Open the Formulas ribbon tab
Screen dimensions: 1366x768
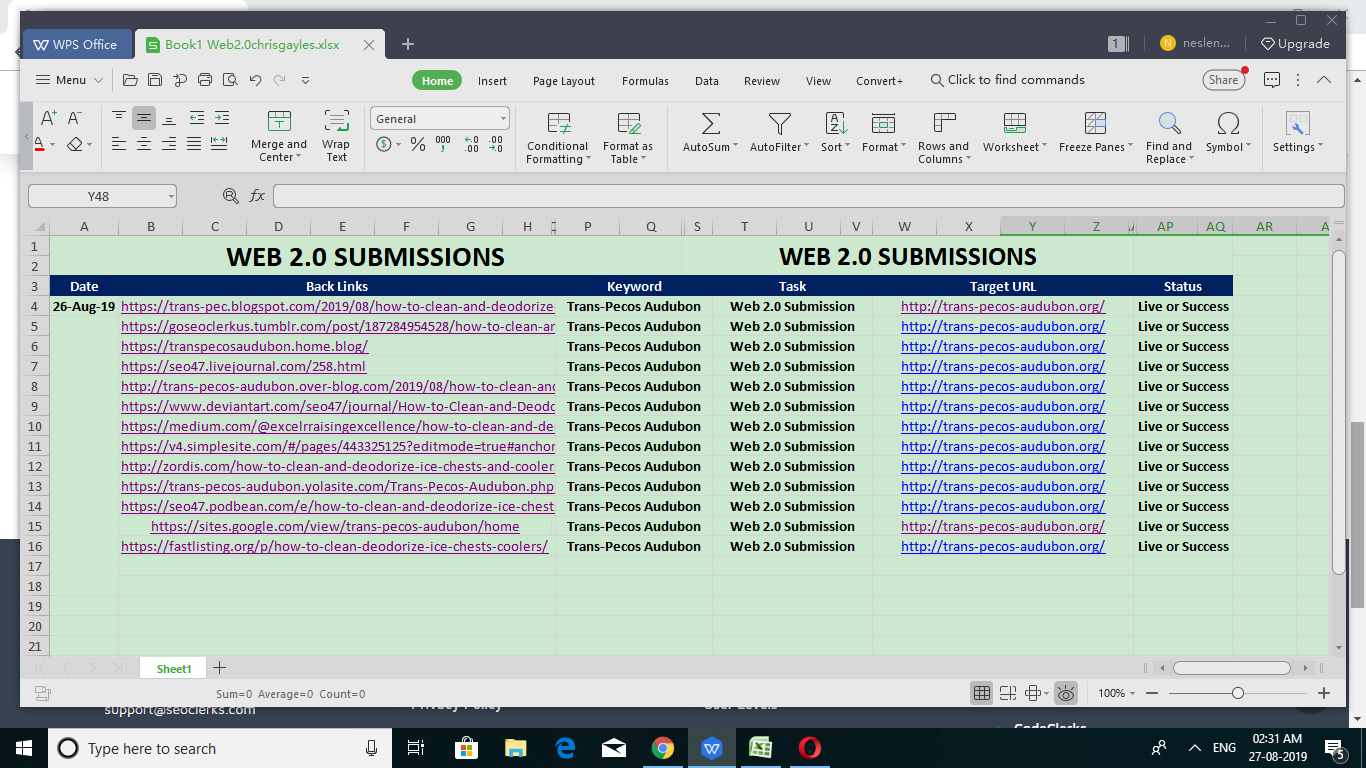pyautogui.click(x=645, y=81)
